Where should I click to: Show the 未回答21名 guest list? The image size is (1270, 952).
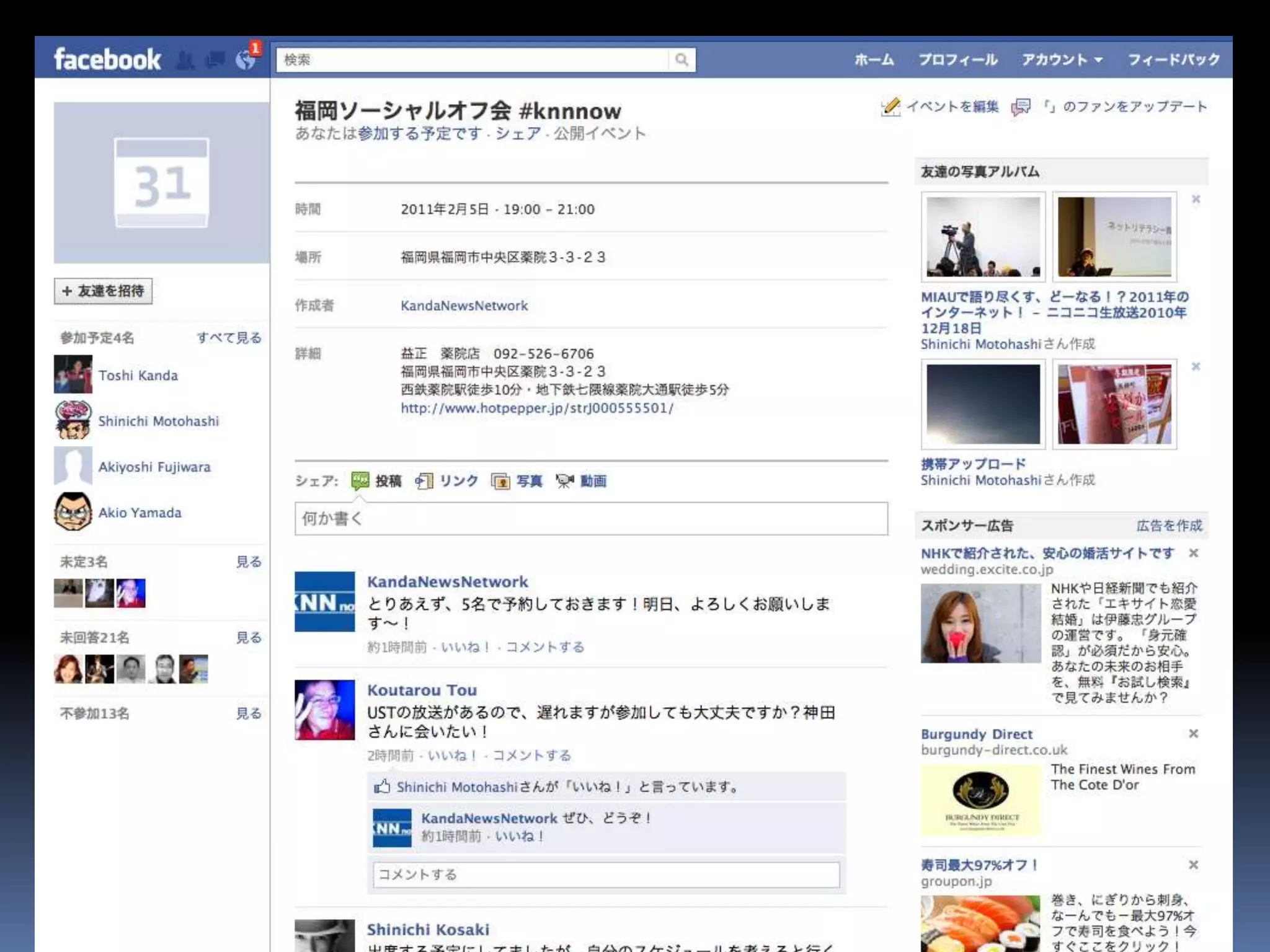(x=249, y=638)
